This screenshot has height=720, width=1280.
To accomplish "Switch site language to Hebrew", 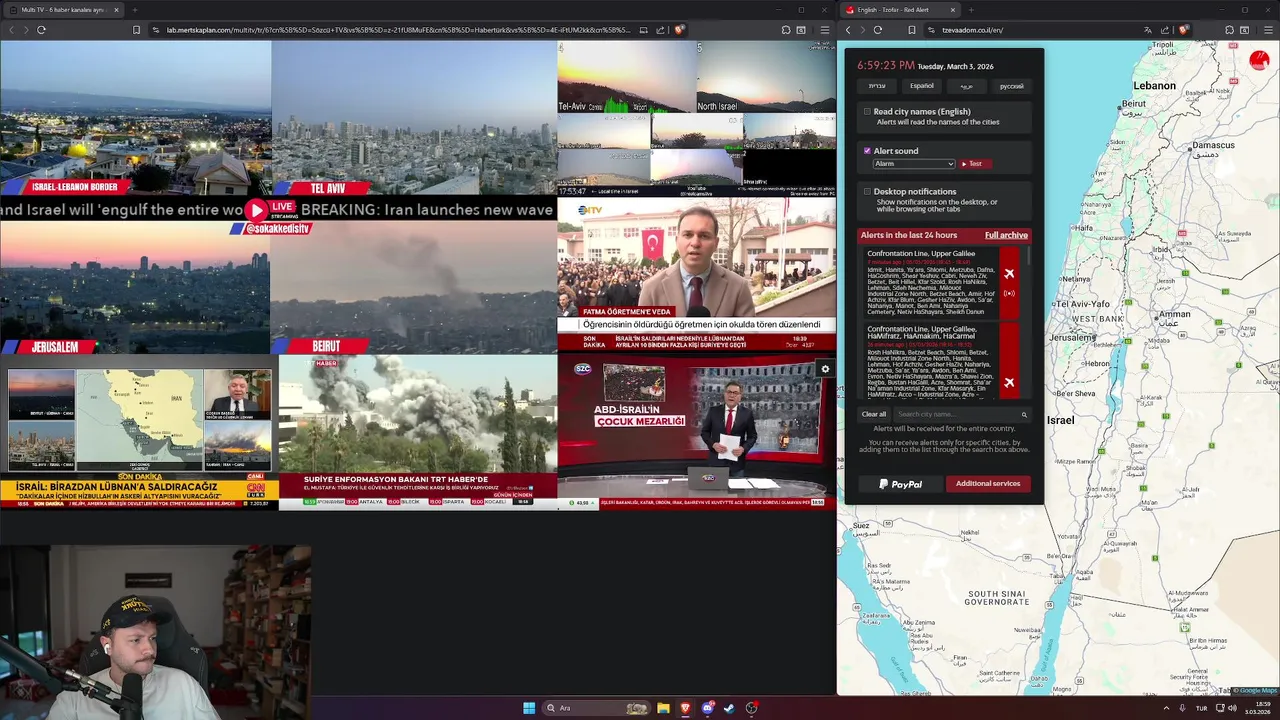I will 877,86.
